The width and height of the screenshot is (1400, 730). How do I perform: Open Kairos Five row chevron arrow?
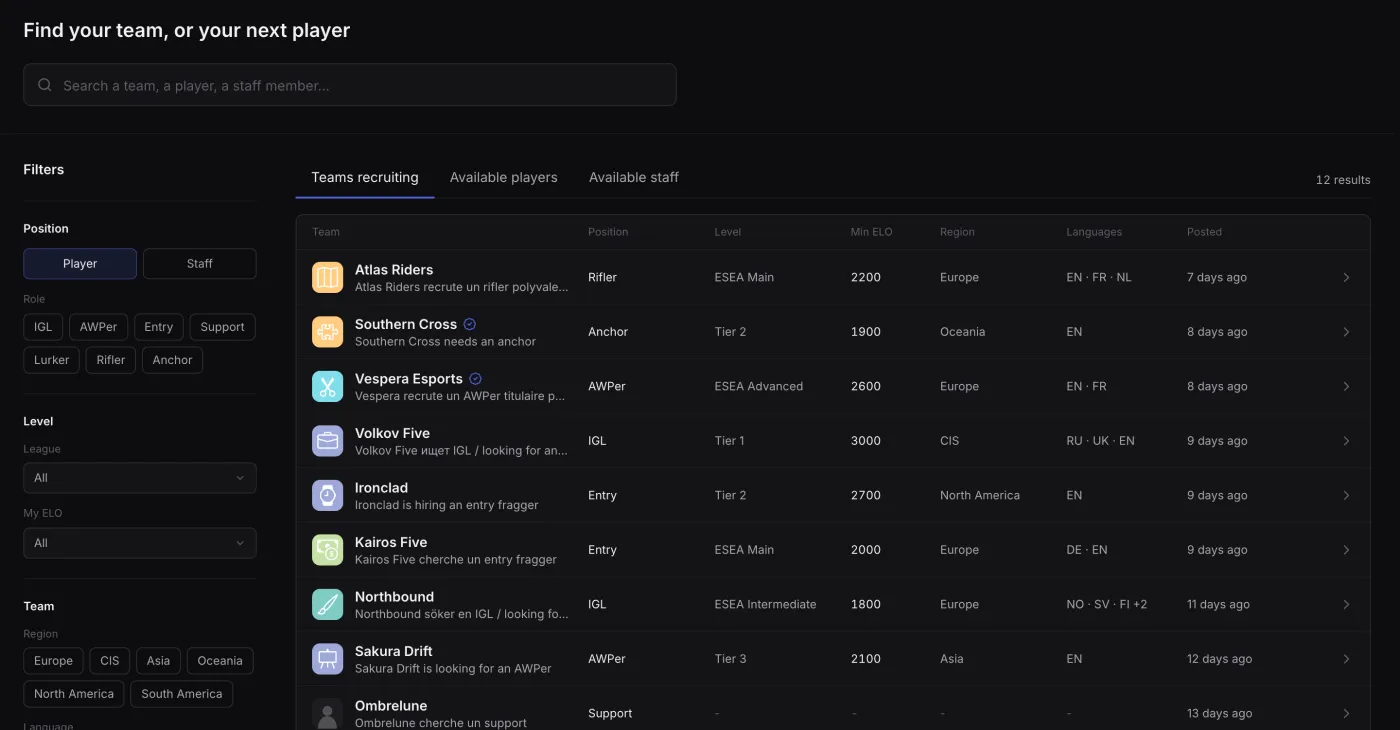click(1346, 550)
